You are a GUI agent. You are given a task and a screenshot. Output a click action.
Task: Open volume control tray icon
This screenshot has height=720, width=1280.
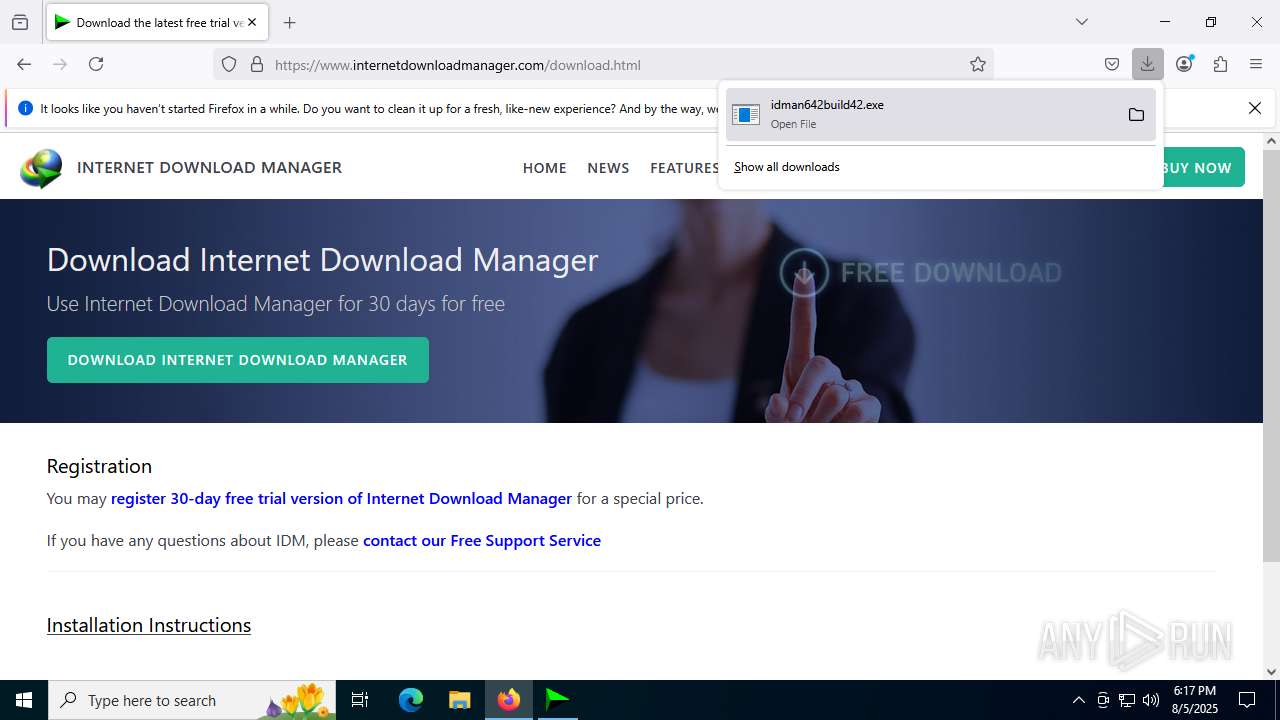coord(1151,700)
